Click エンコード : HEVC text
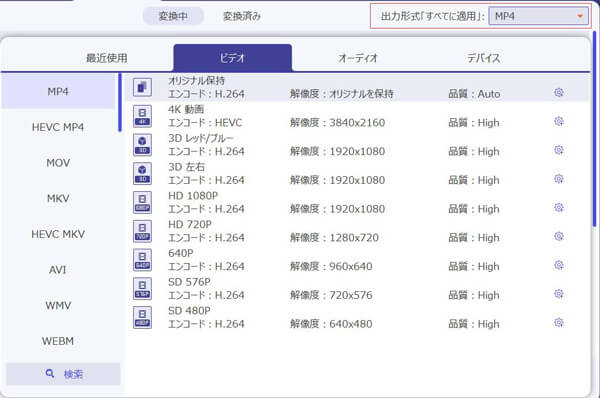The height and width of the screenshot is (398, 600). 205,123
